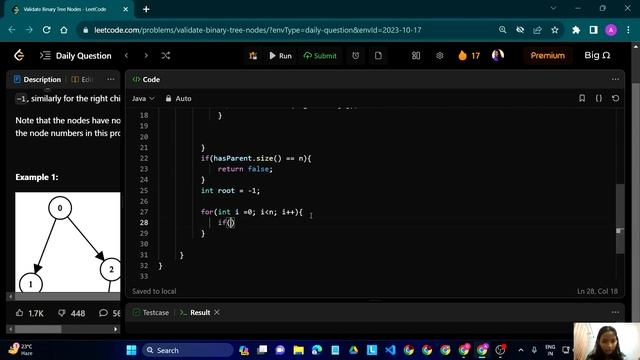This screenshot has height=360, width=640.
Task: Open Visual Studio Code from the taskbar
Action: [x=390, y=350]
